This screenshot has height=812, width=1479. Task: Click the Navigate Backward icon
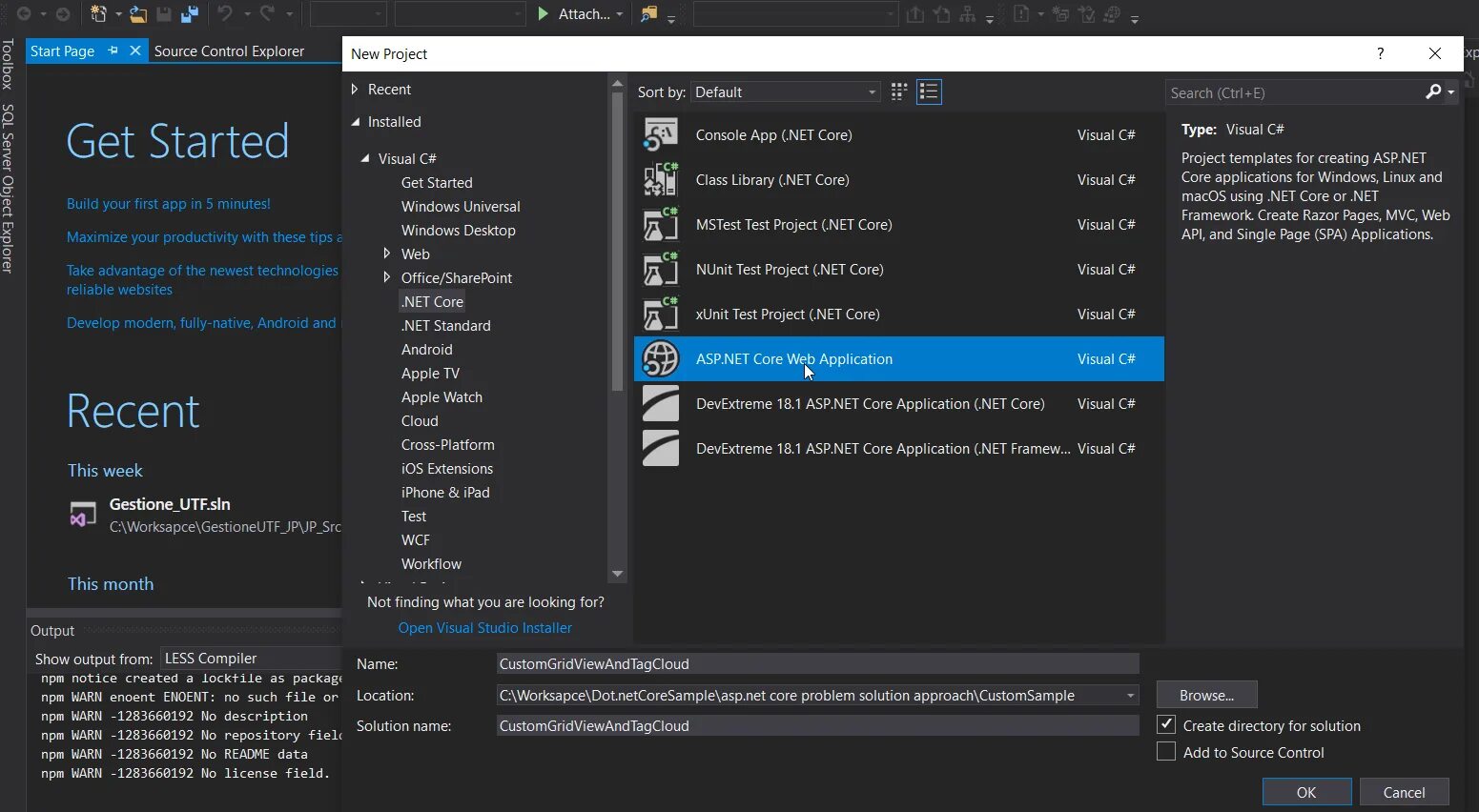click(24, 13)
